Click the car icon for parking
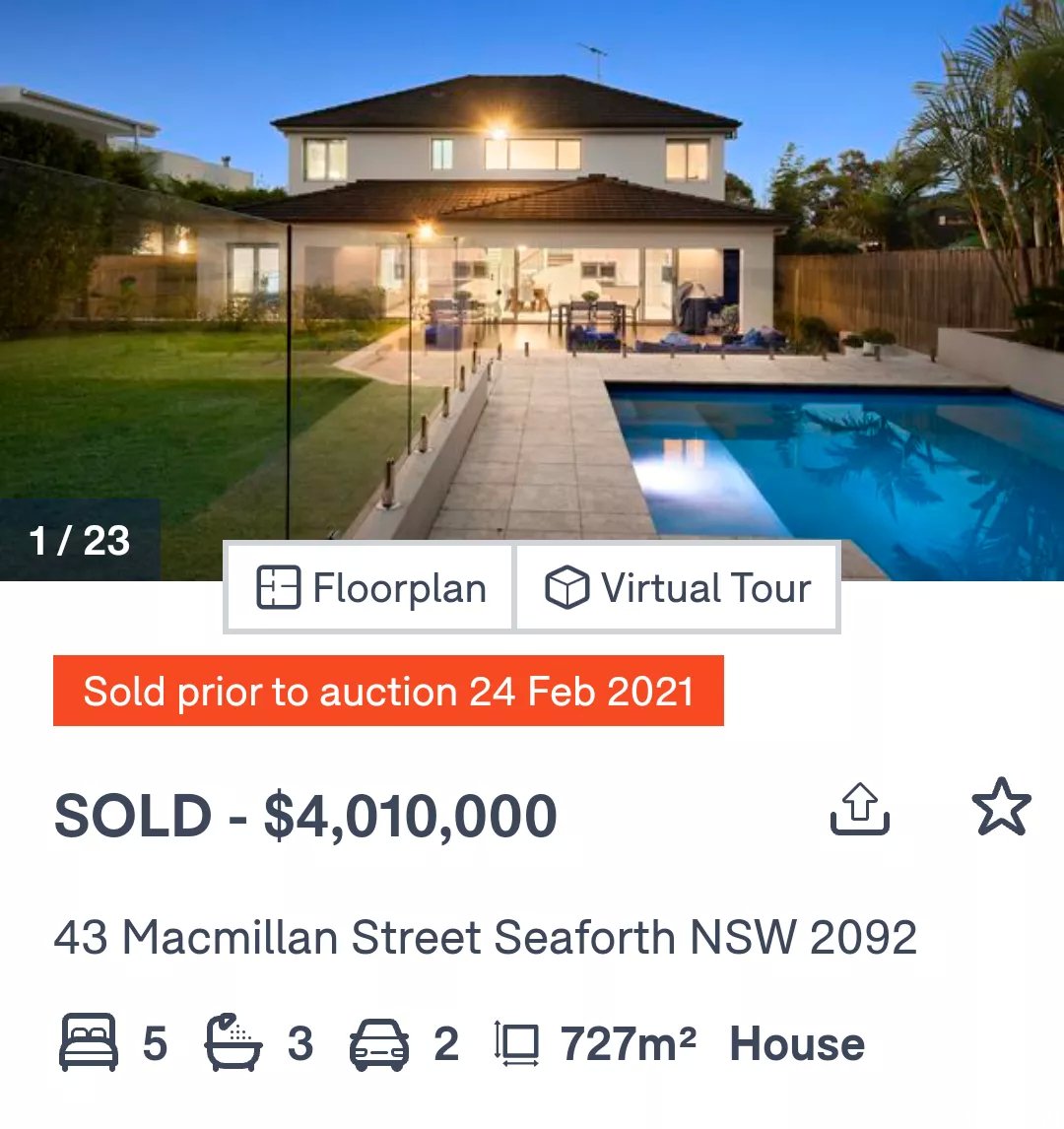 [379, 1044]
